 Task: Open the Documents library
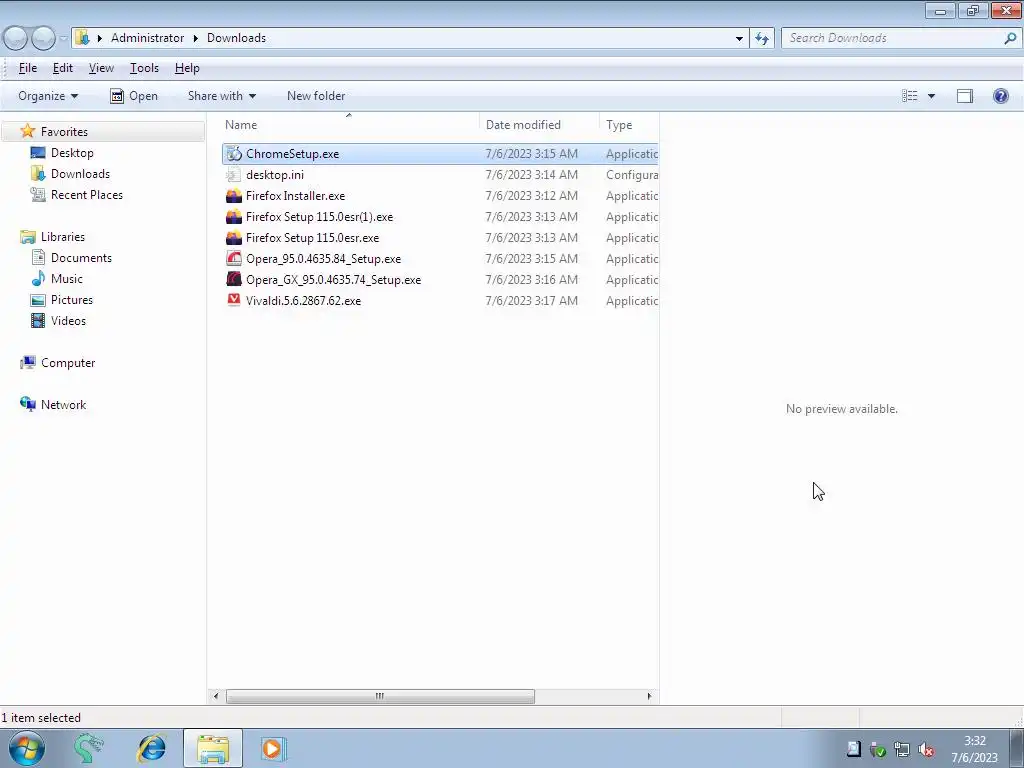[x=81, y=257]
